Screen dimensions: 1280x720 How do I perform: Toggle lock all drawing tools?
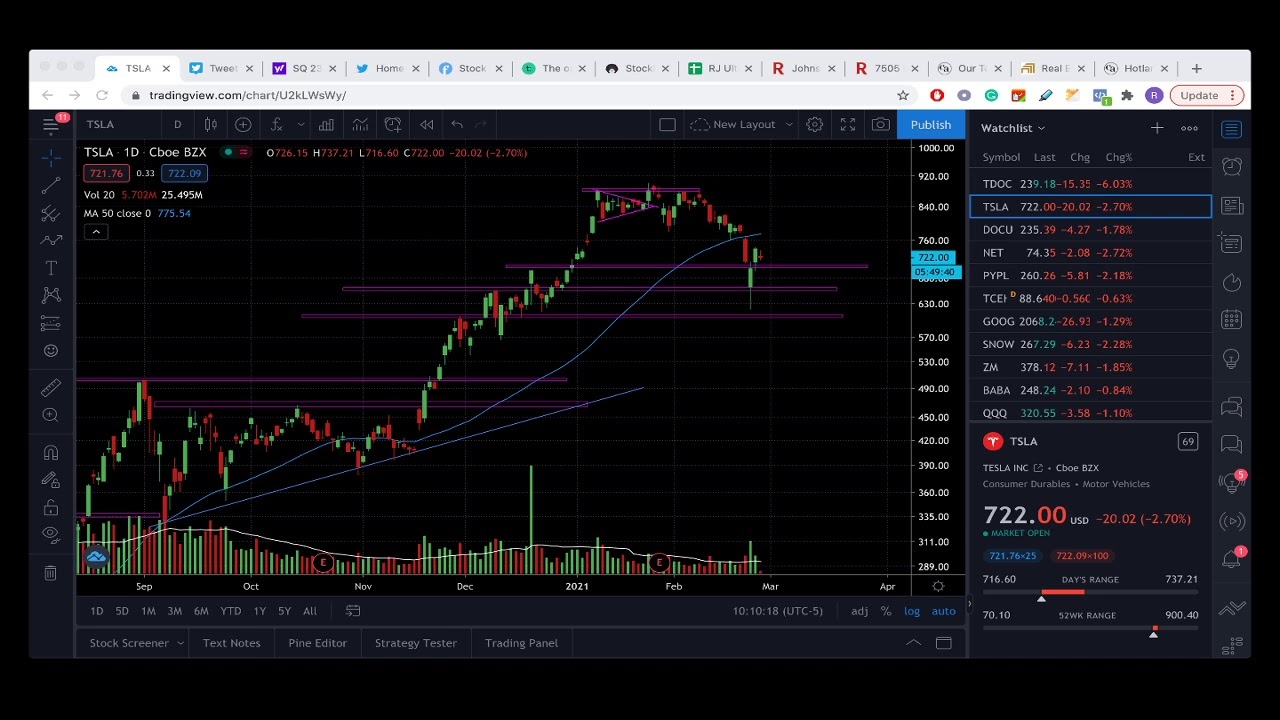pos(50,507)
